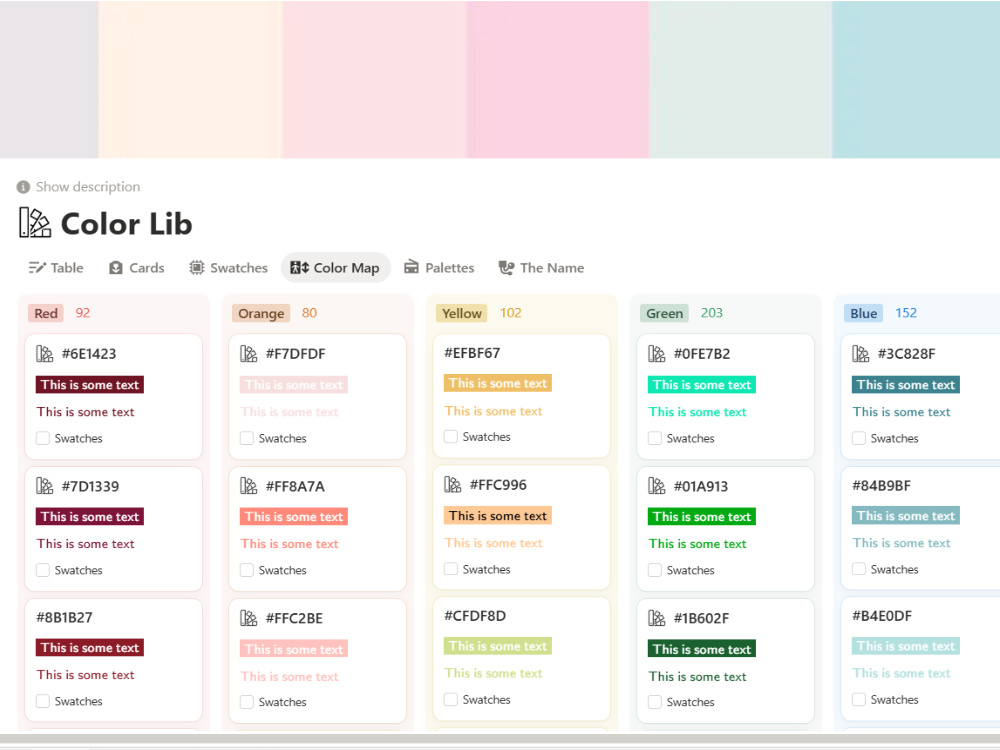
Task: Click the Yellow group label
Action: coord(462,313)
